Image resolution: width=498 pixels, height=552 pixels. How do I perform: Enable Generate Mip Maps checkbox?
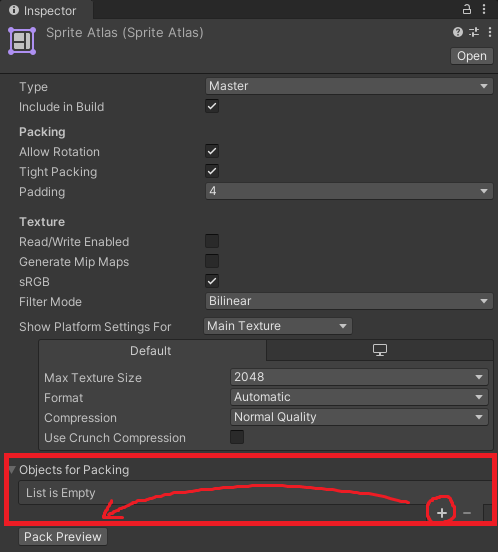click(x=212, y=261)
